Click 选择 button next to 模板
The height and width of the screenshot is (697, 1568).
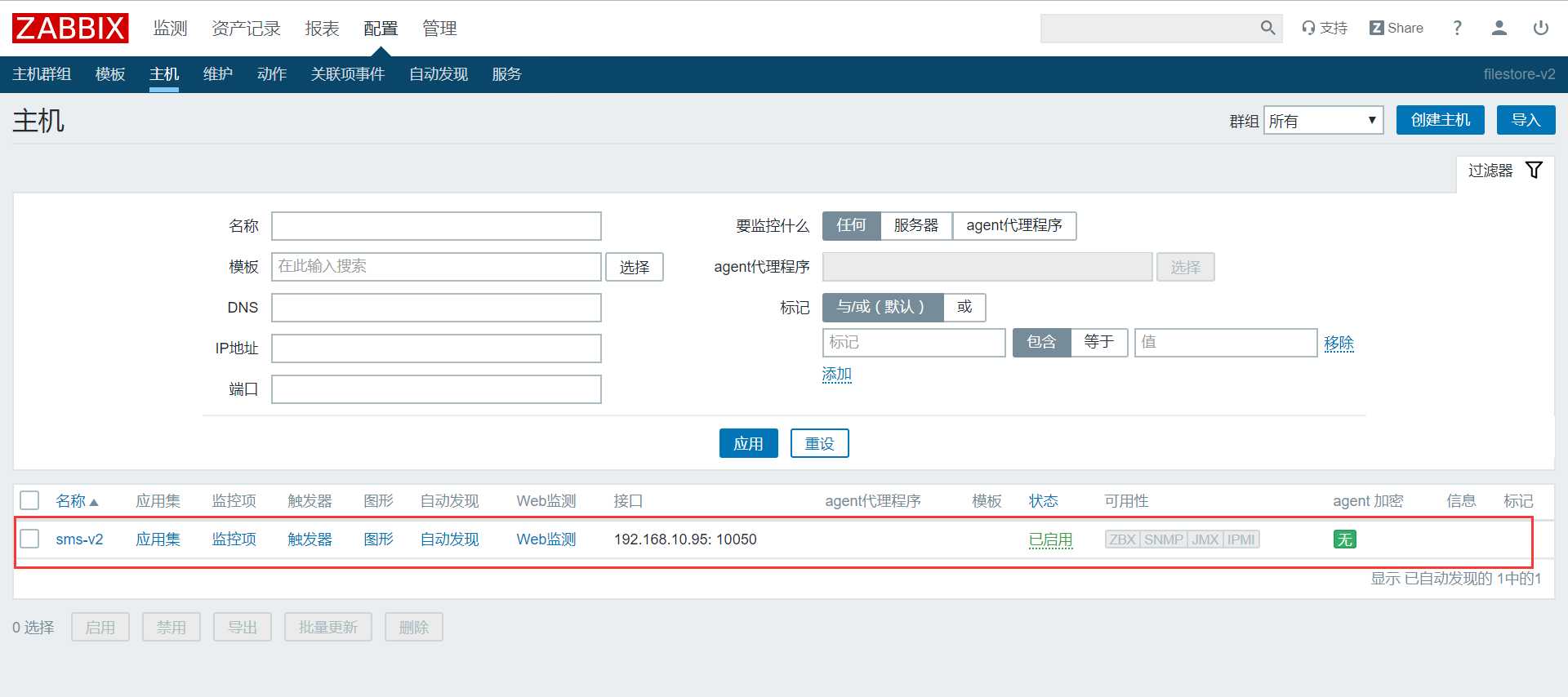point(635,267)
